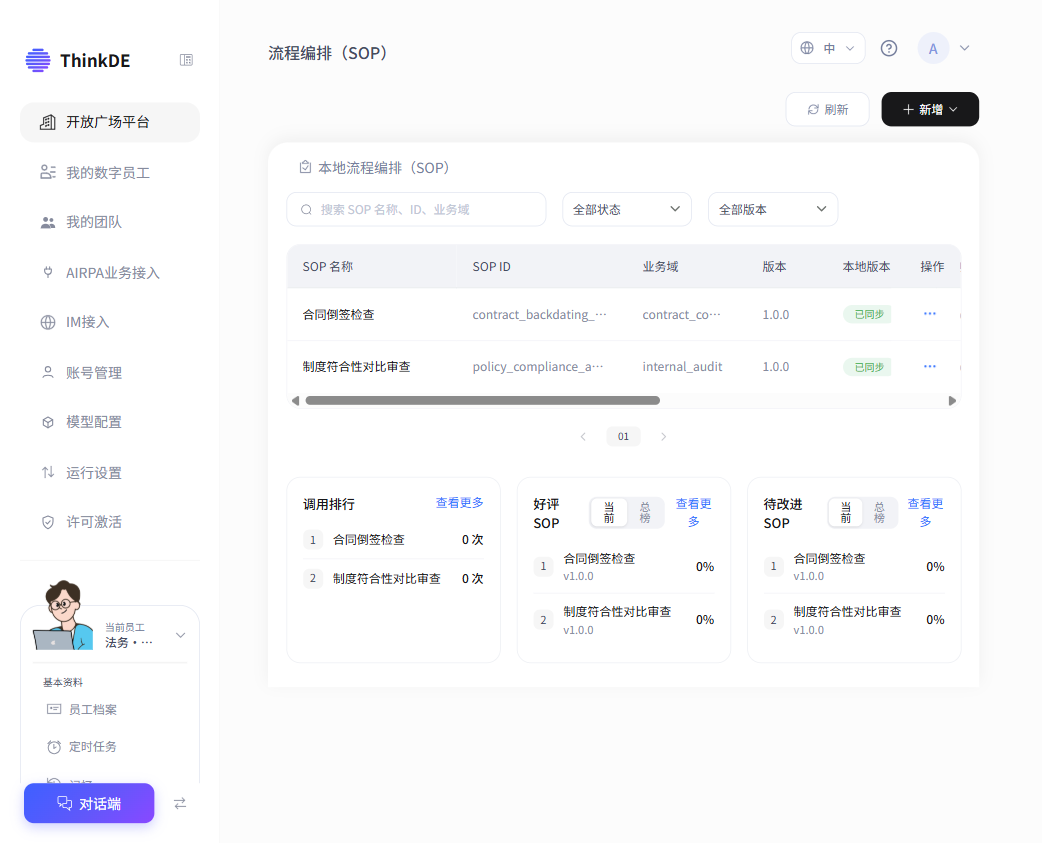Open more actions for 制度符合性对比审查 row

click(930, 366)
